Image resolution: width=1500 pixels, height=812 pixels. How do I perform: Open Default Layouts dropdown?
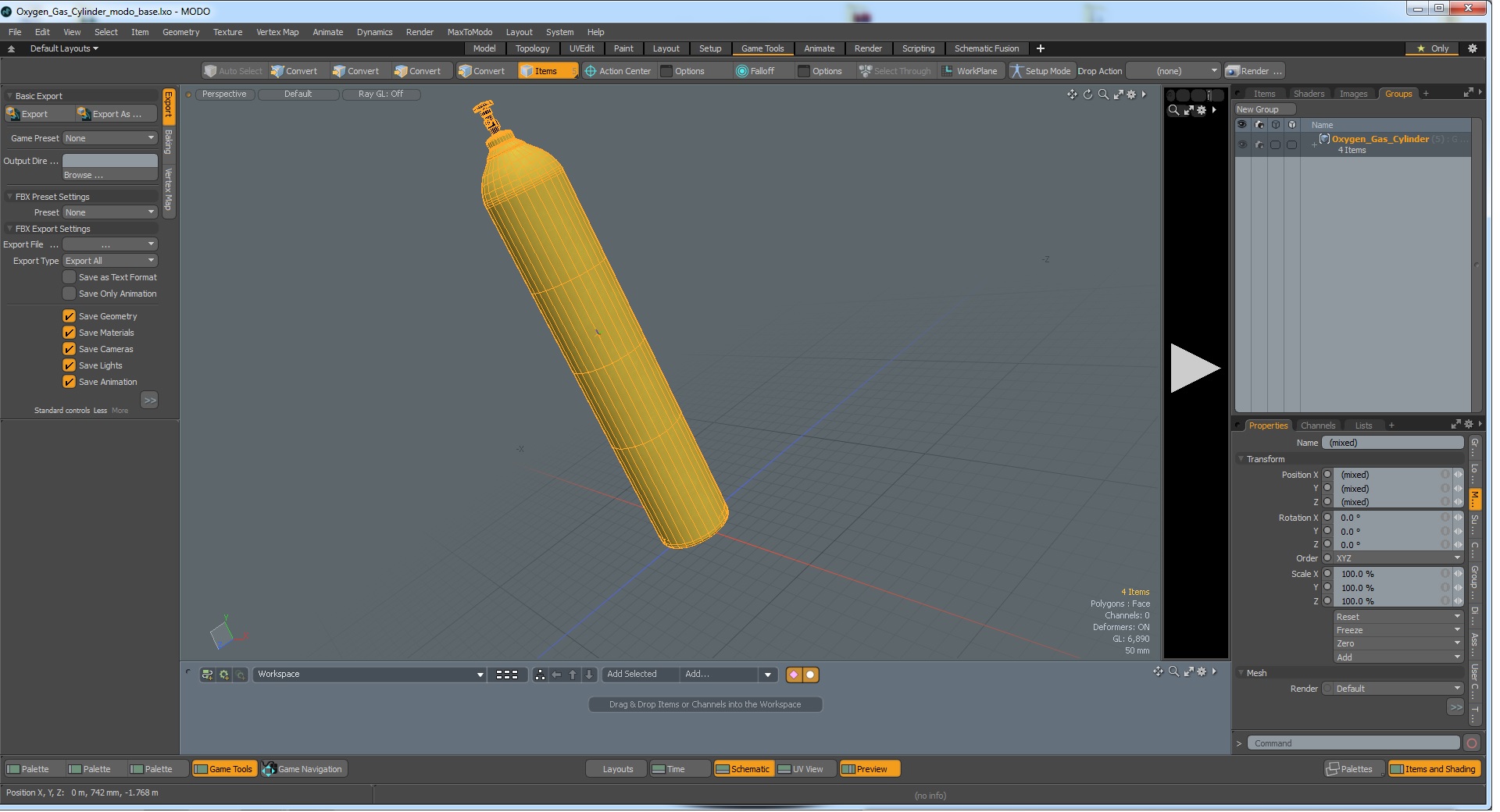(x=64, y=48)
